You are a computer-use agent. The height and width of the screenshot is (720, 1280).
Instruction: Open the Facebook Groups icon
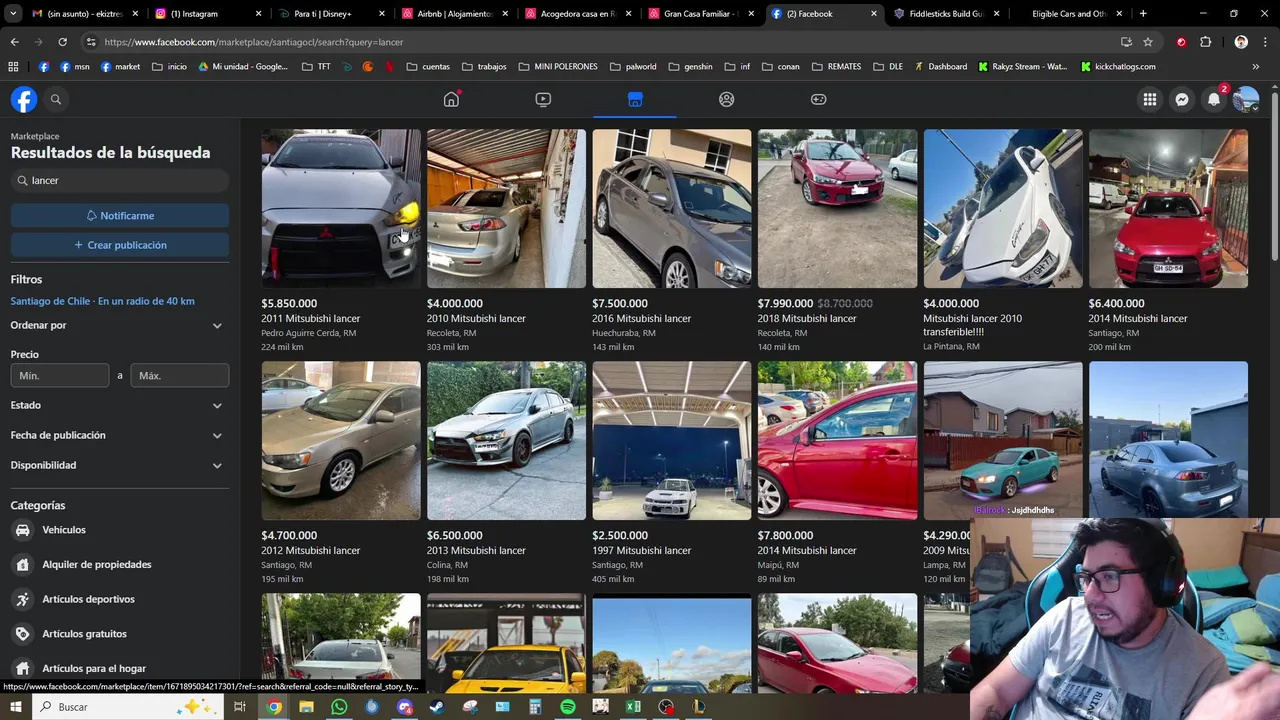[x=727, y=99]
